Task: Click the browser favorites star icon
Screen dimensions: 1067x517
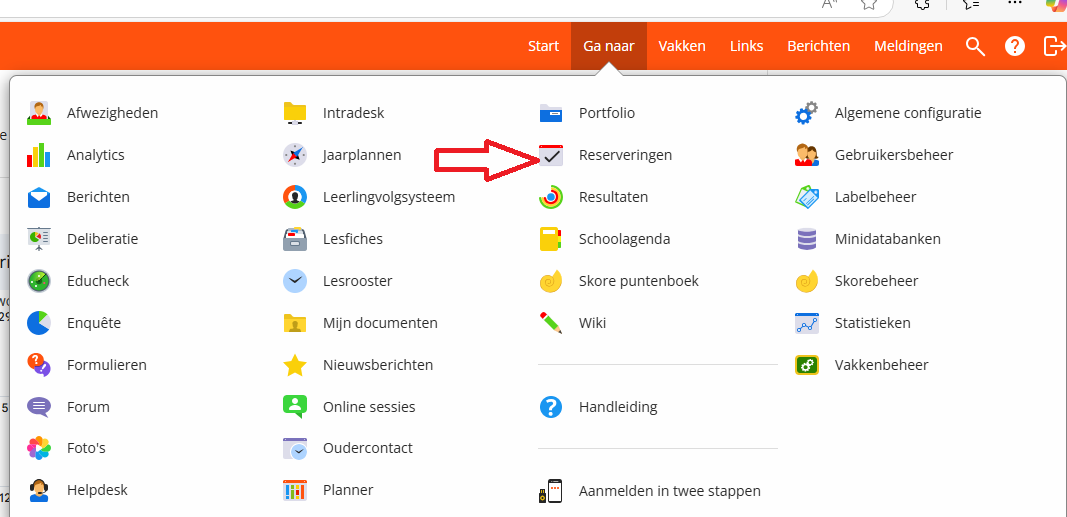Action: pyautogui.click(x=870, y=4)
